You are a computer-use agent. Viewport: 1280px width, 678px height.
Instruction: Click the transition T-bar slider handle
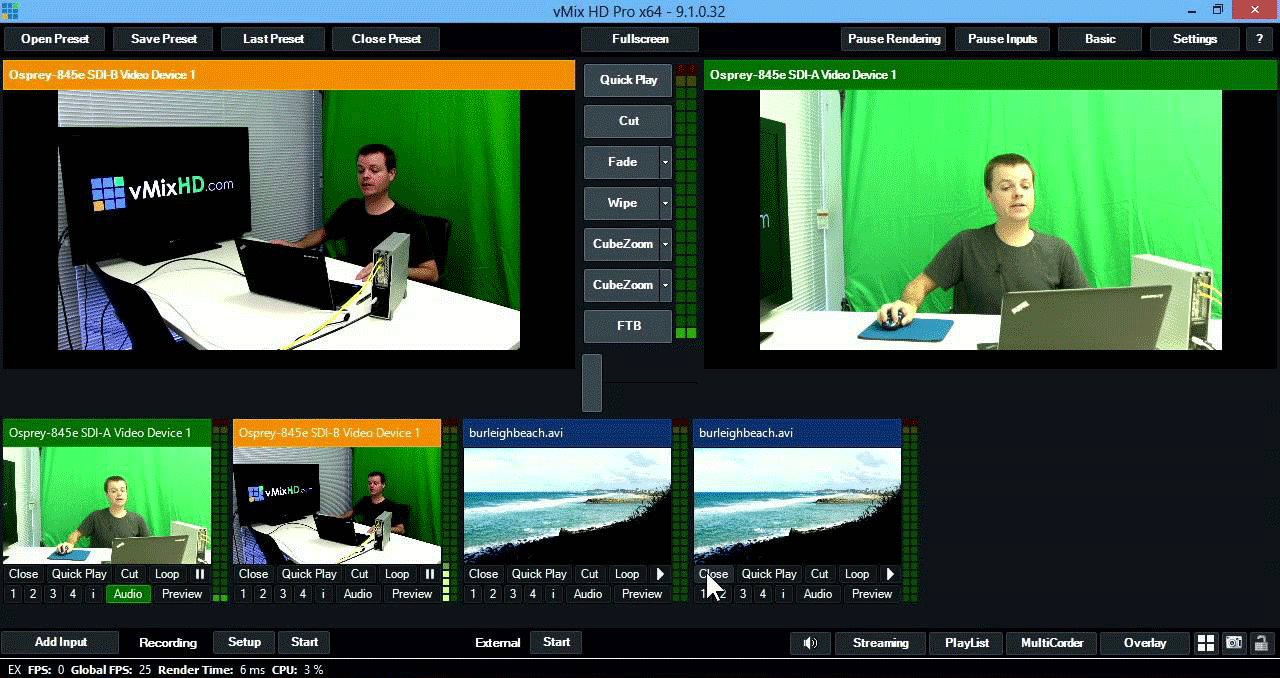pyautogui.click(x=592, y=383)
